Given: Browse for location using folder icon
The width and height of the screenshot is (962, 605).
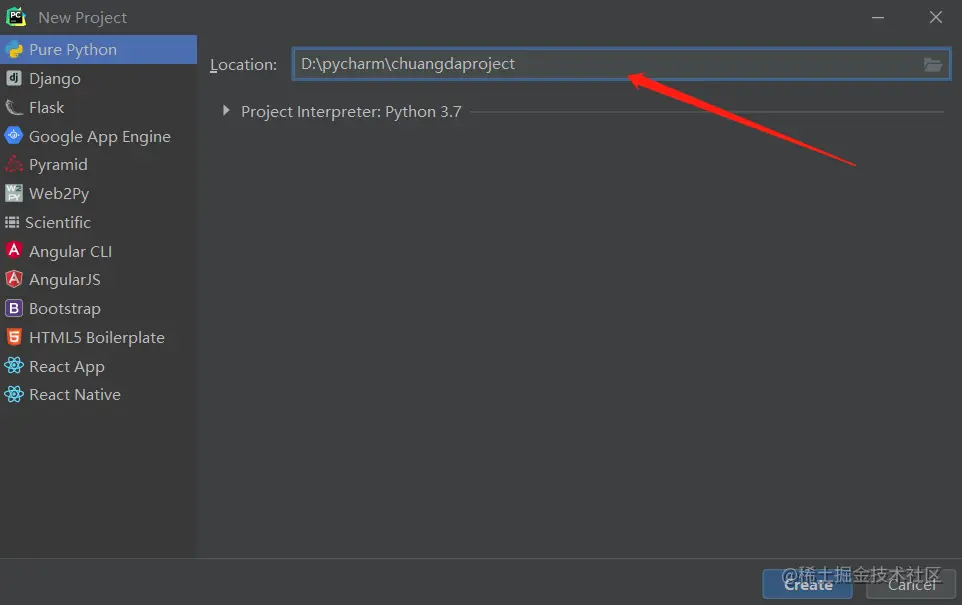Looking at the screenshot, I should point(932,64).
